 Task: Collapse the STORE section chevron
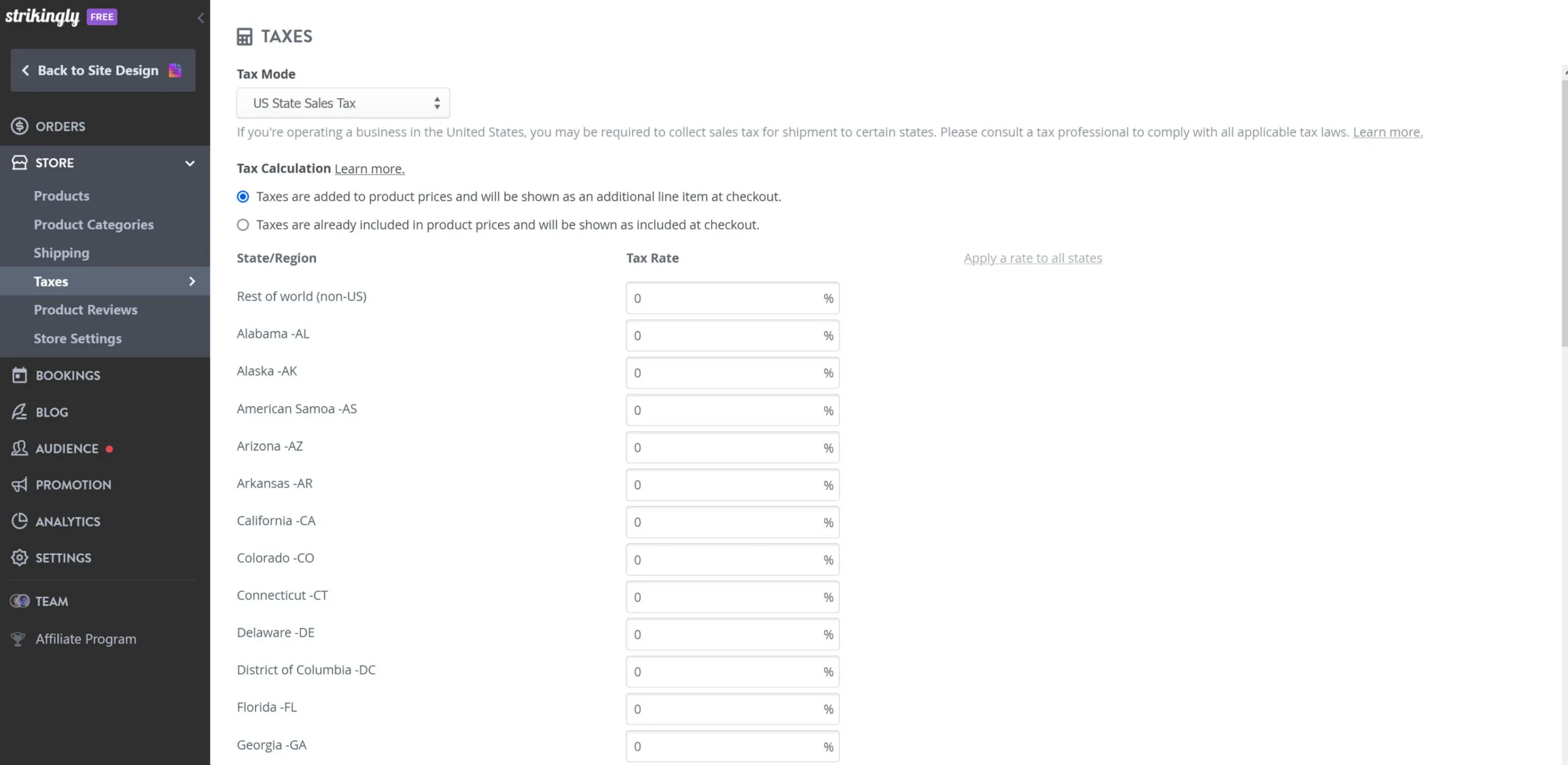tap(190, 163)
